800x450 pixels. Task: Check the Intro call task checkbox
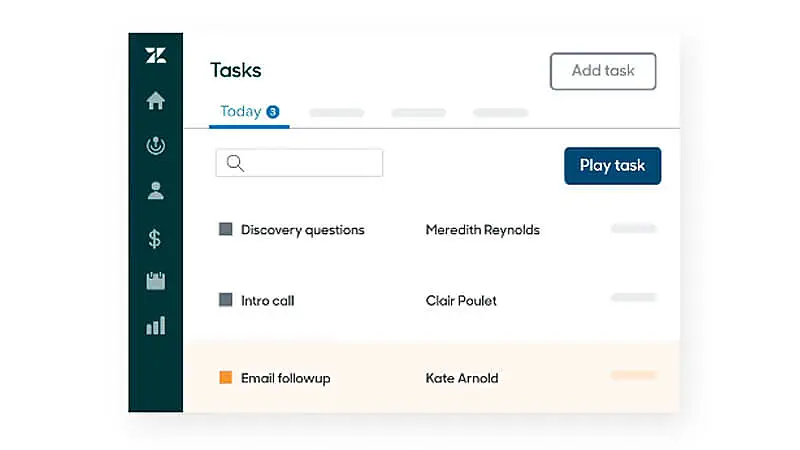click(226, 300)
